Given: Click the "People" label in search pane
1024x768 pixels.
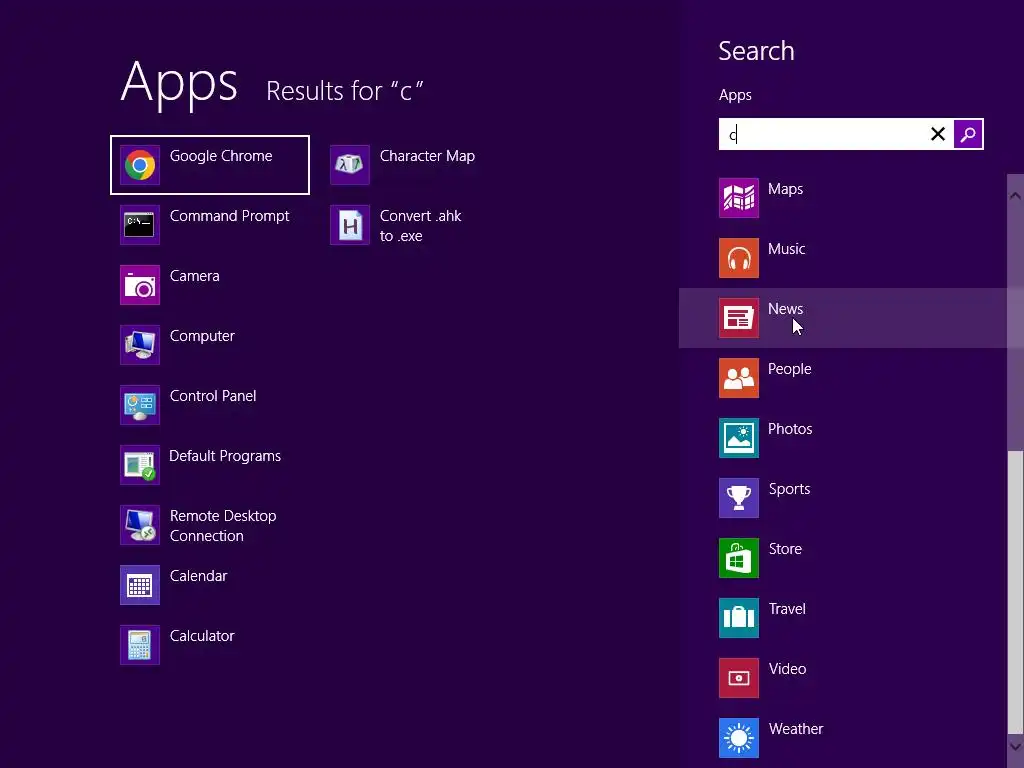Looking at the screenshot, I should [x=790, y=370].
